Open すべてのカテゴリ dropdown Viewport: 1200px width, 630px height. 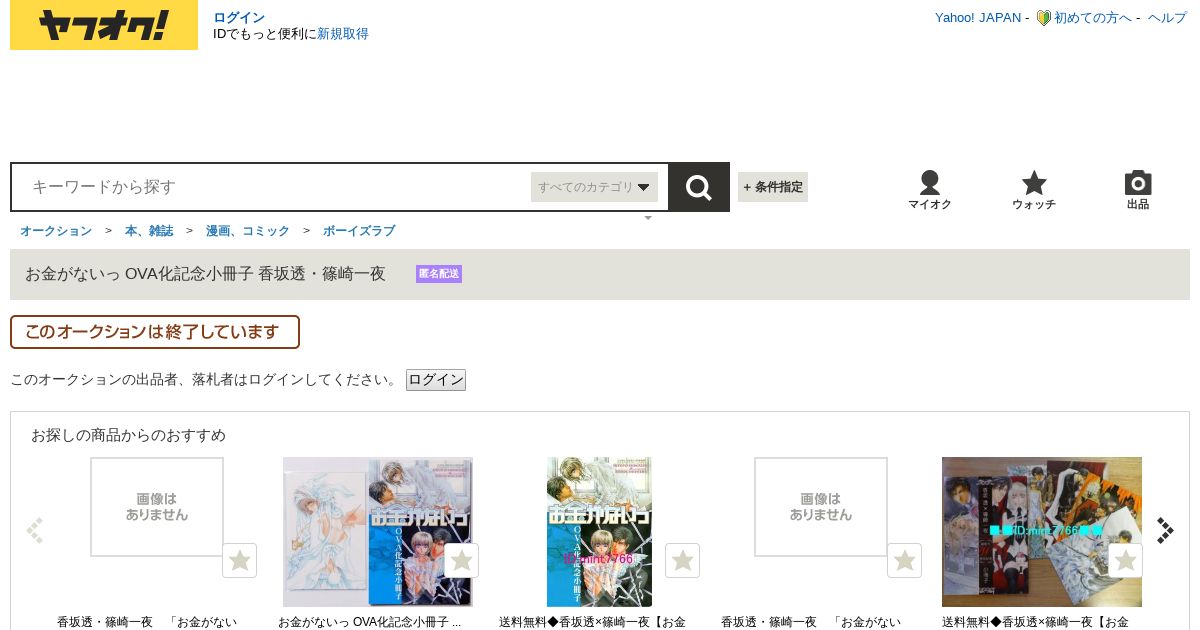(x=594, y=187)
